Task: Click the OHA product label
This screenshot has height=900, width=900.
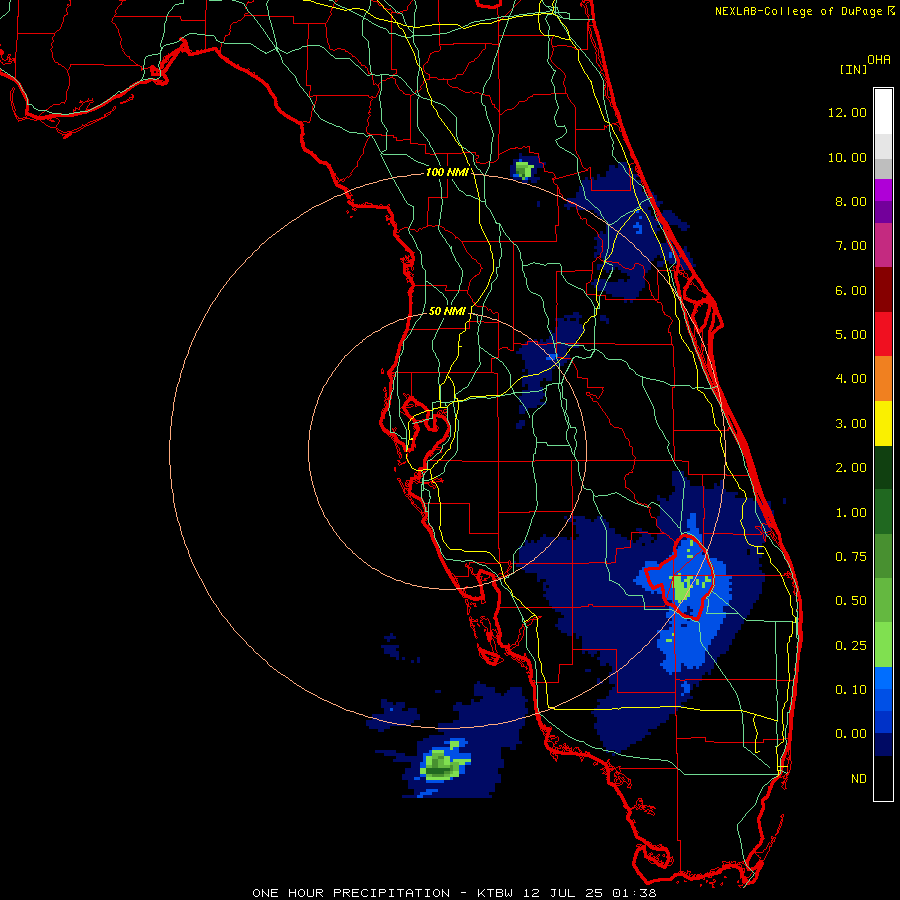Action: tap(879, 59)
